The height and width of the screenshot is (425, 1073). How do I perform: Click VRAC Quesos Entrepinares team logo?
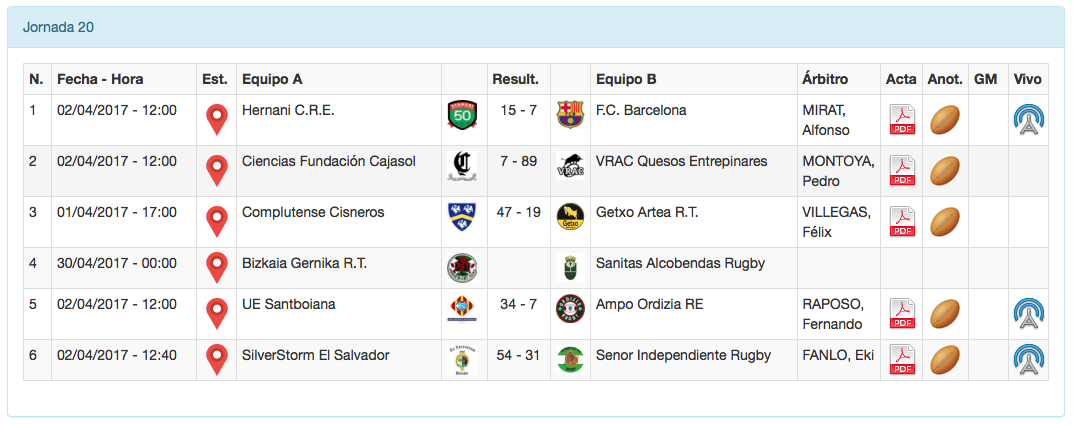[x=569, y=167]
